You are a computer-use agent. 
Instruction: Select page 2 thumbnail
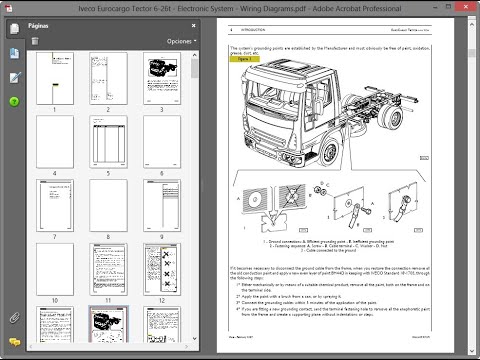(x=108, y=78)
